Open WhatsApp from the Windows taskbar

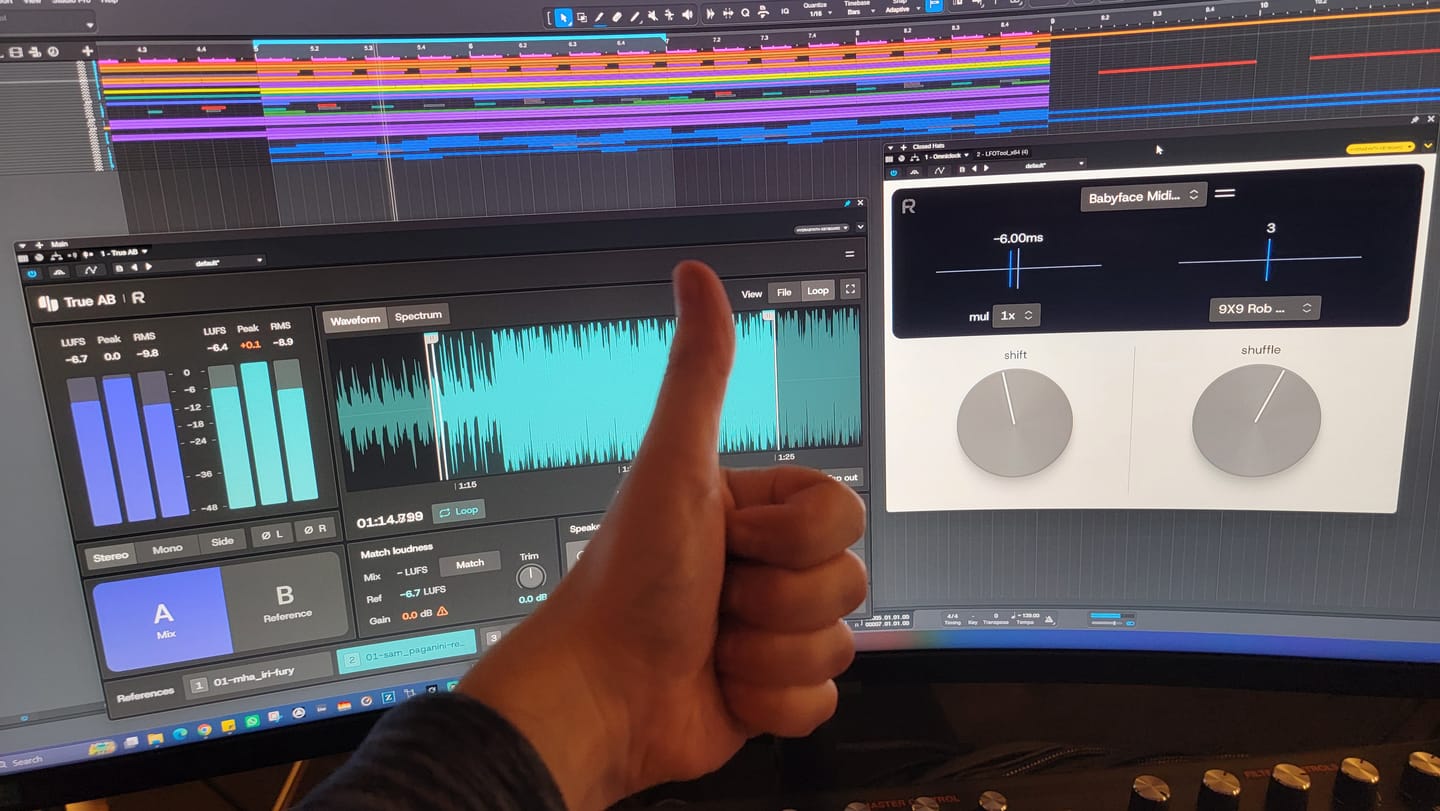pyautogui.click(x=252, y=721)
